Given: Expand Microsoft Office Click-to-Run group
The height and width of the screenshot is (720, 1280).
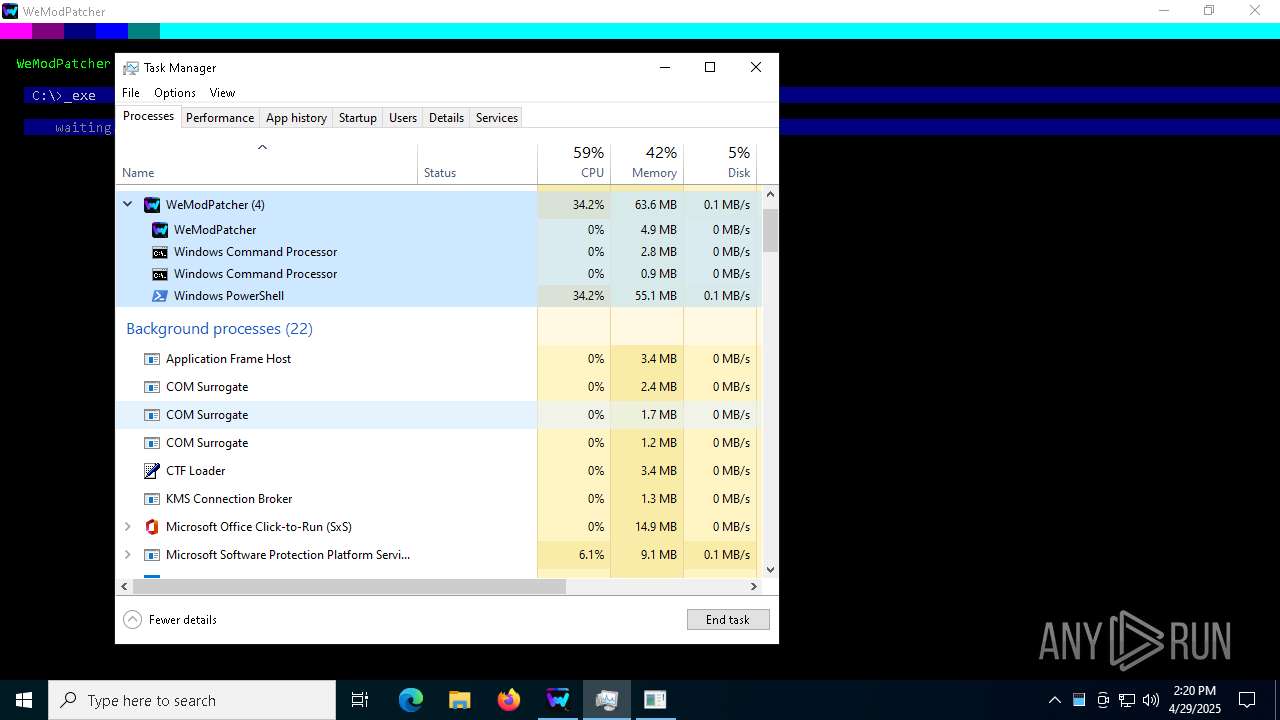Looking at the screenshot, I should (x=127, y=527).
